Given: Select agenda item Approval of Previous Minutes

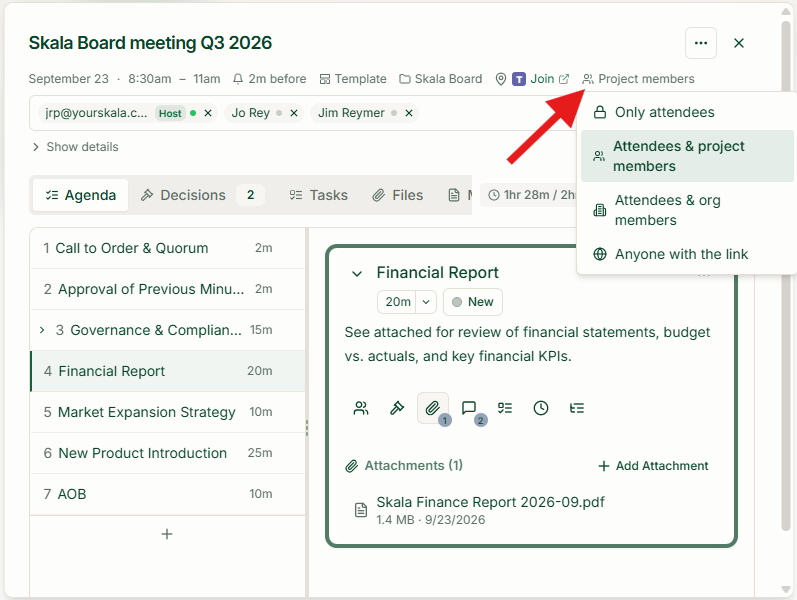Looking at the screenshot, I should tap(168, 289).
